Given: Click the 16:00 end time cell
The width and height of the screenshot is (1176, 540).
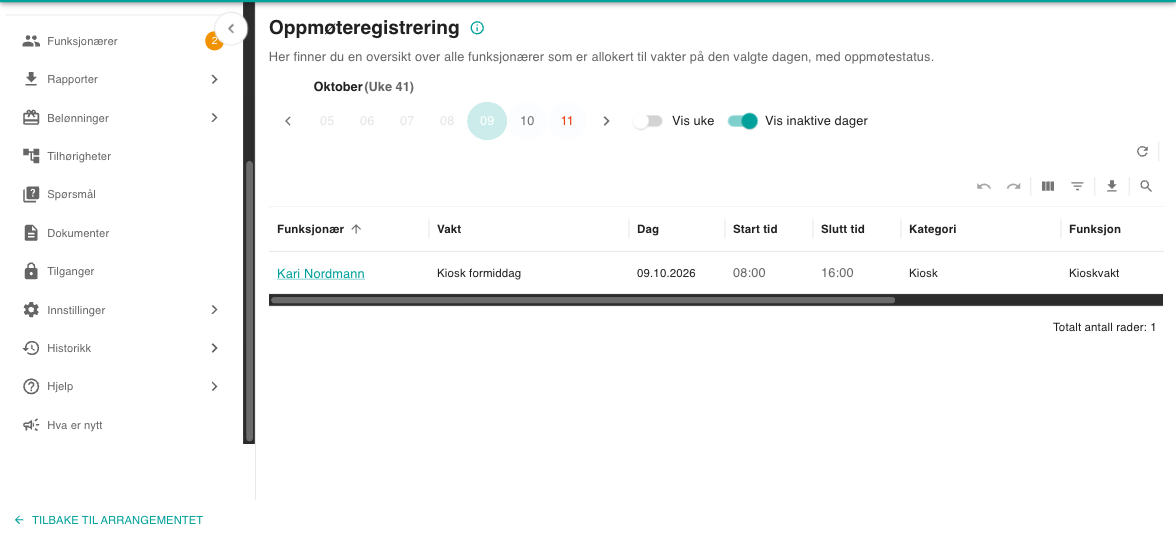Looking at the screenshot, I should click(x=838, y=273).
